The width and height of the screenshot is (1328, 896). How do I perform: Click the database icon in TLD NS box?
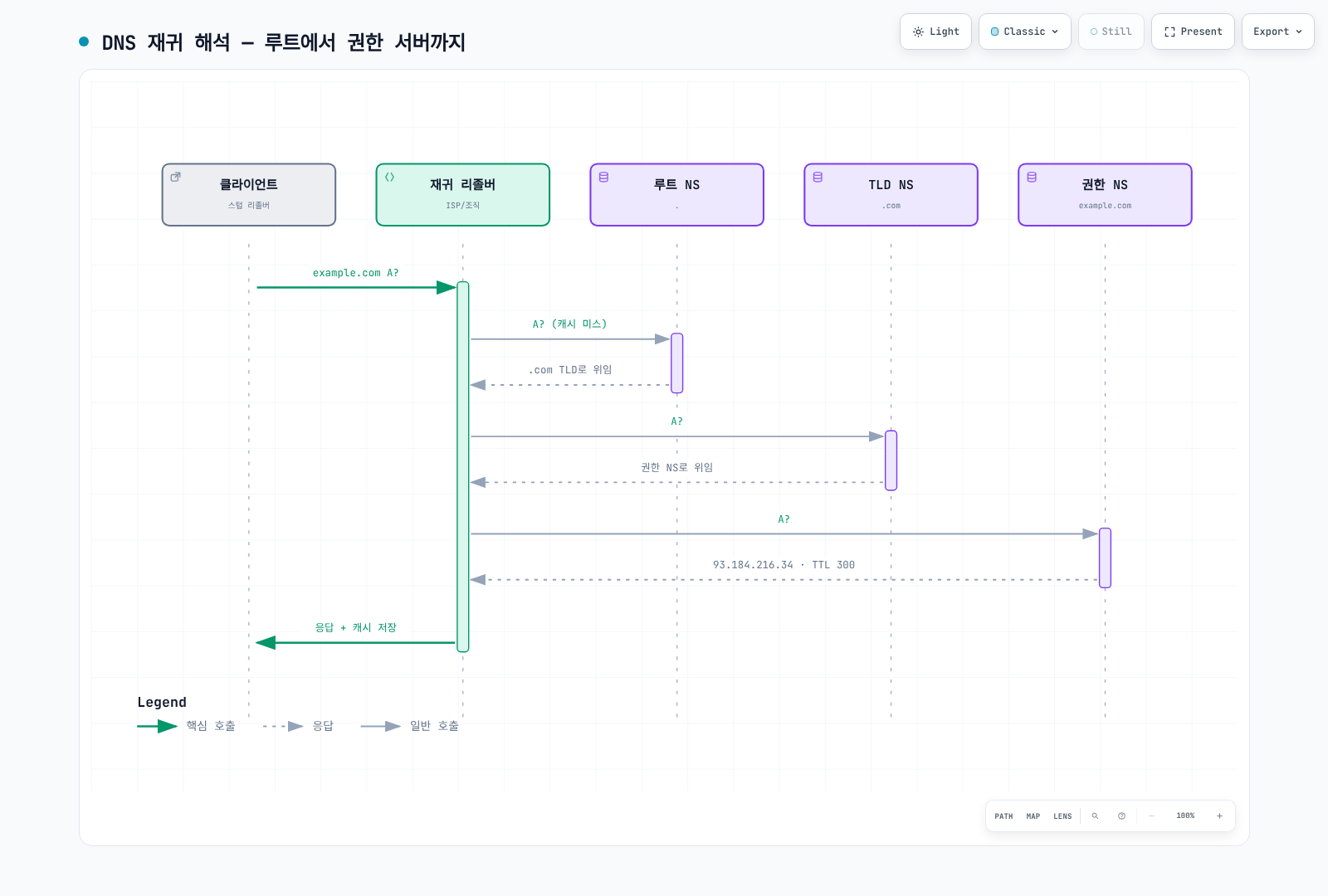coord(818,177)
